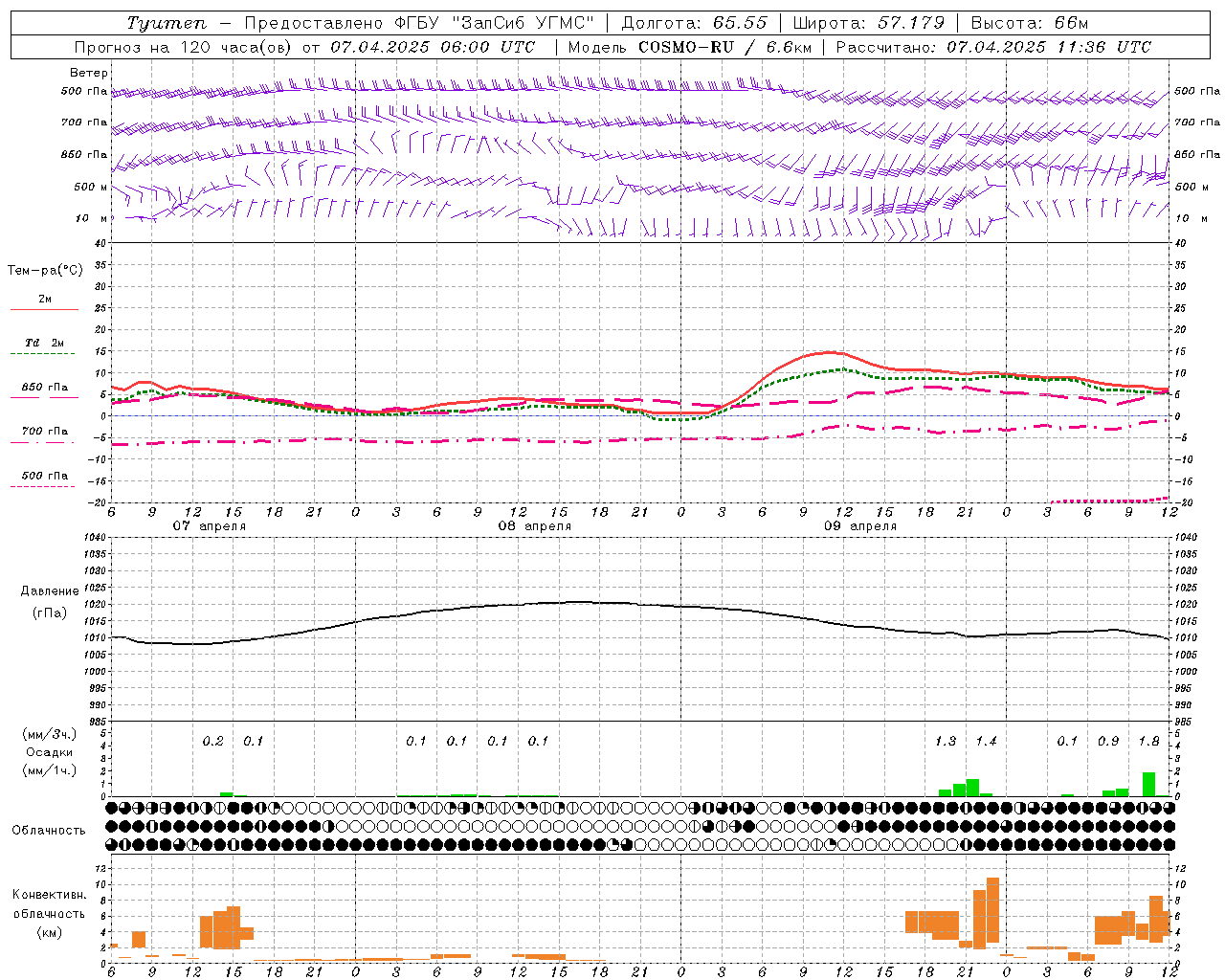
Task: Click the model name 'COSMO-RU / 6.6км'
Action: tap(725, 47)
